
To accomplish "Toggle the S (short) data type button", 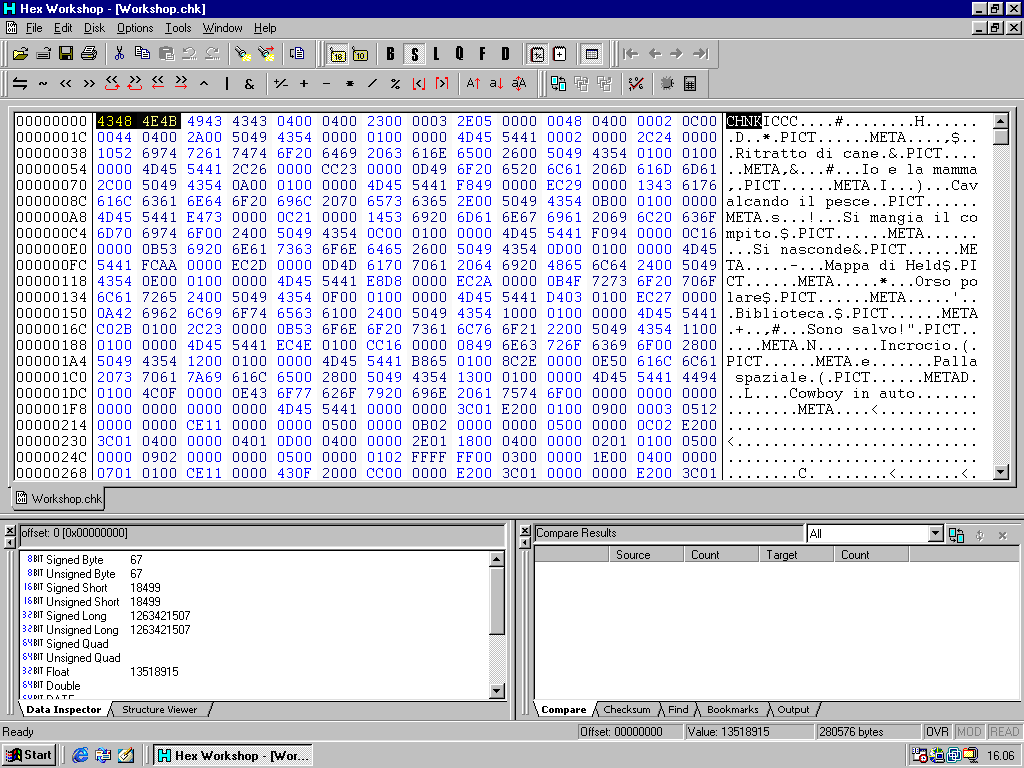I will point(413,53).
